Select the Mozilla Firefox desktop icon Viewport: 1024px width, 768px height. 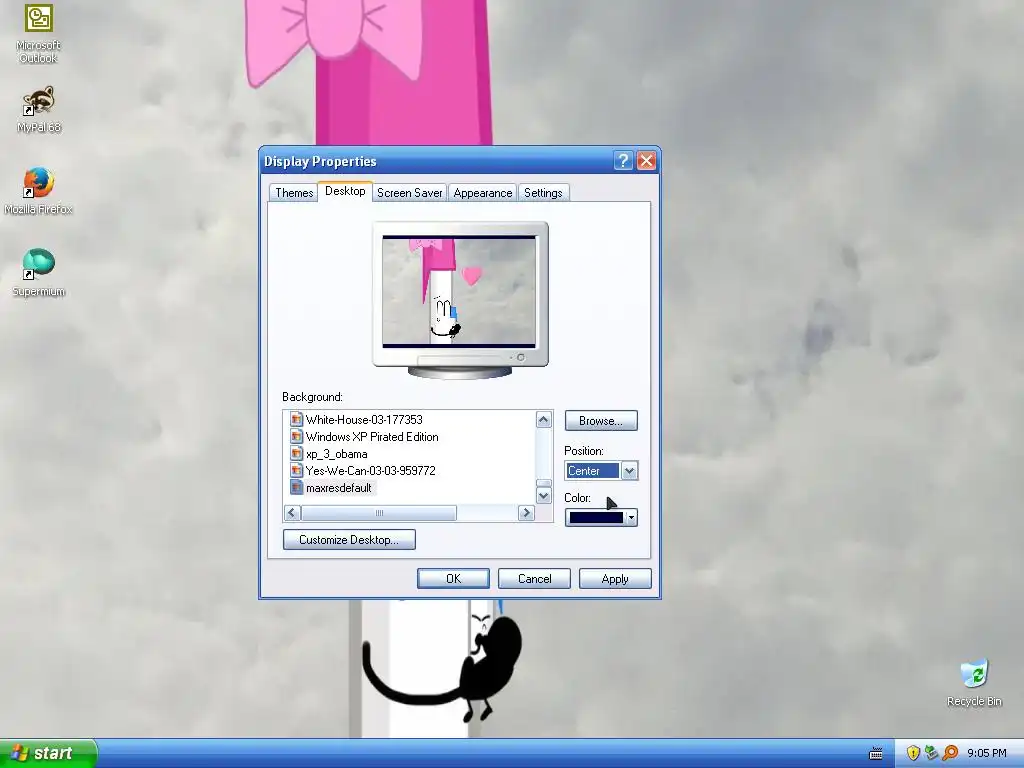(38, 191)
